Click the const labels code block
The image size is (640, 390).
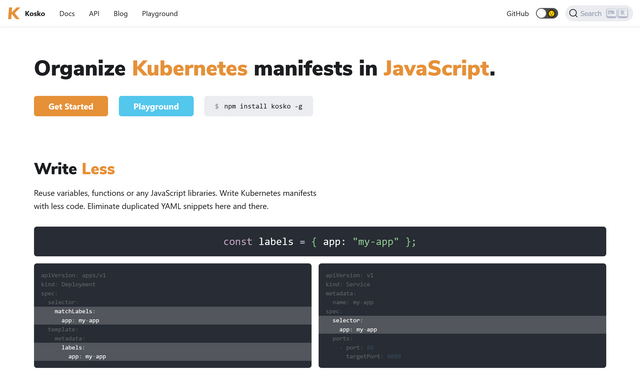coord(320,242)
